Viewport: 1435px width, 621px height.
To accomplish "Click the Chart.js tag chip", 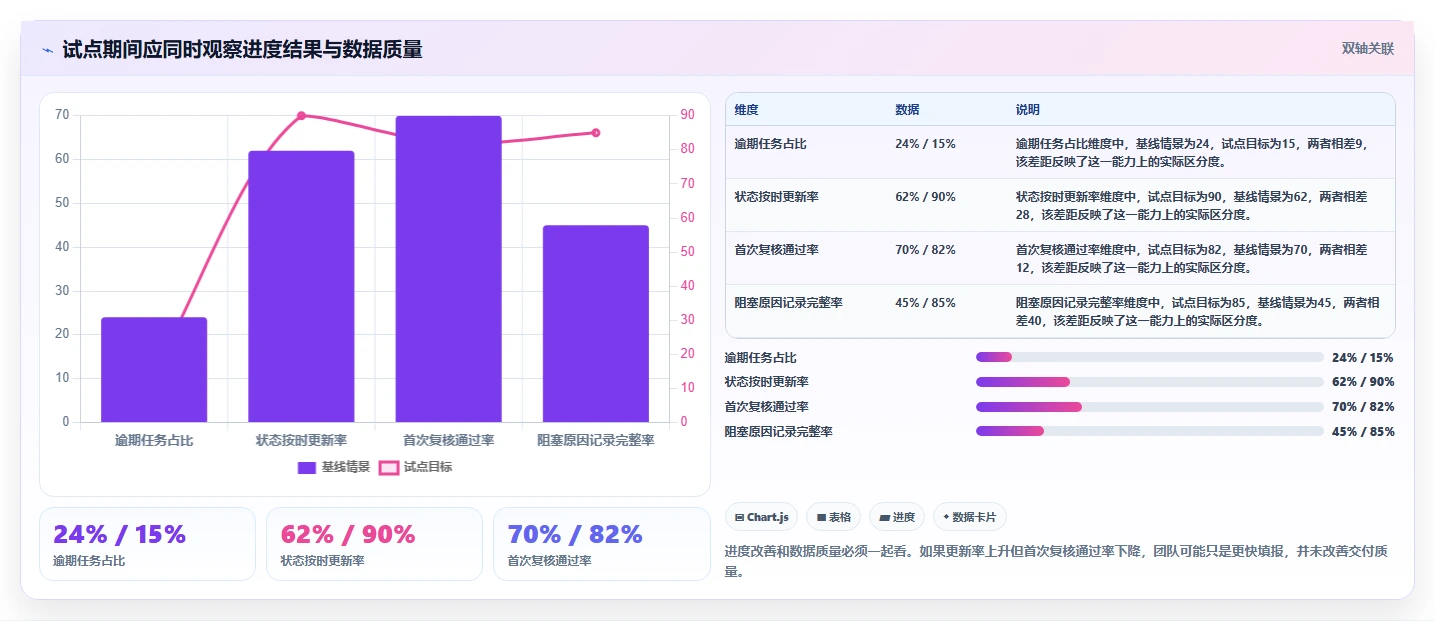I will tap(761, 517).
